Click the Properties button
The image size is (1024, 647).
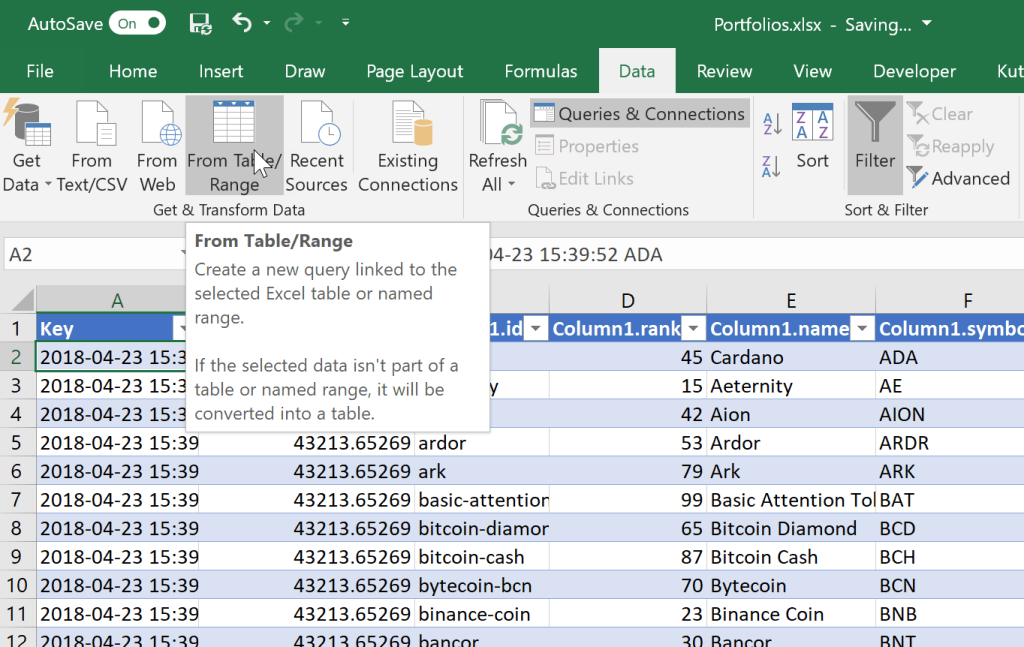586,146
